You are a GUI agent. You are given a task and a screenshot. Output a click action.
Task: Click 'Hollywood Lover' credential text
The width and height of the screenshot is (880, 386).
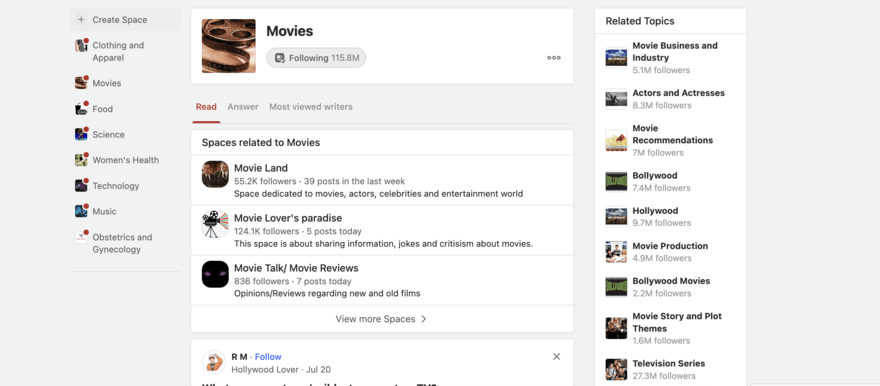tap(265, 369)
